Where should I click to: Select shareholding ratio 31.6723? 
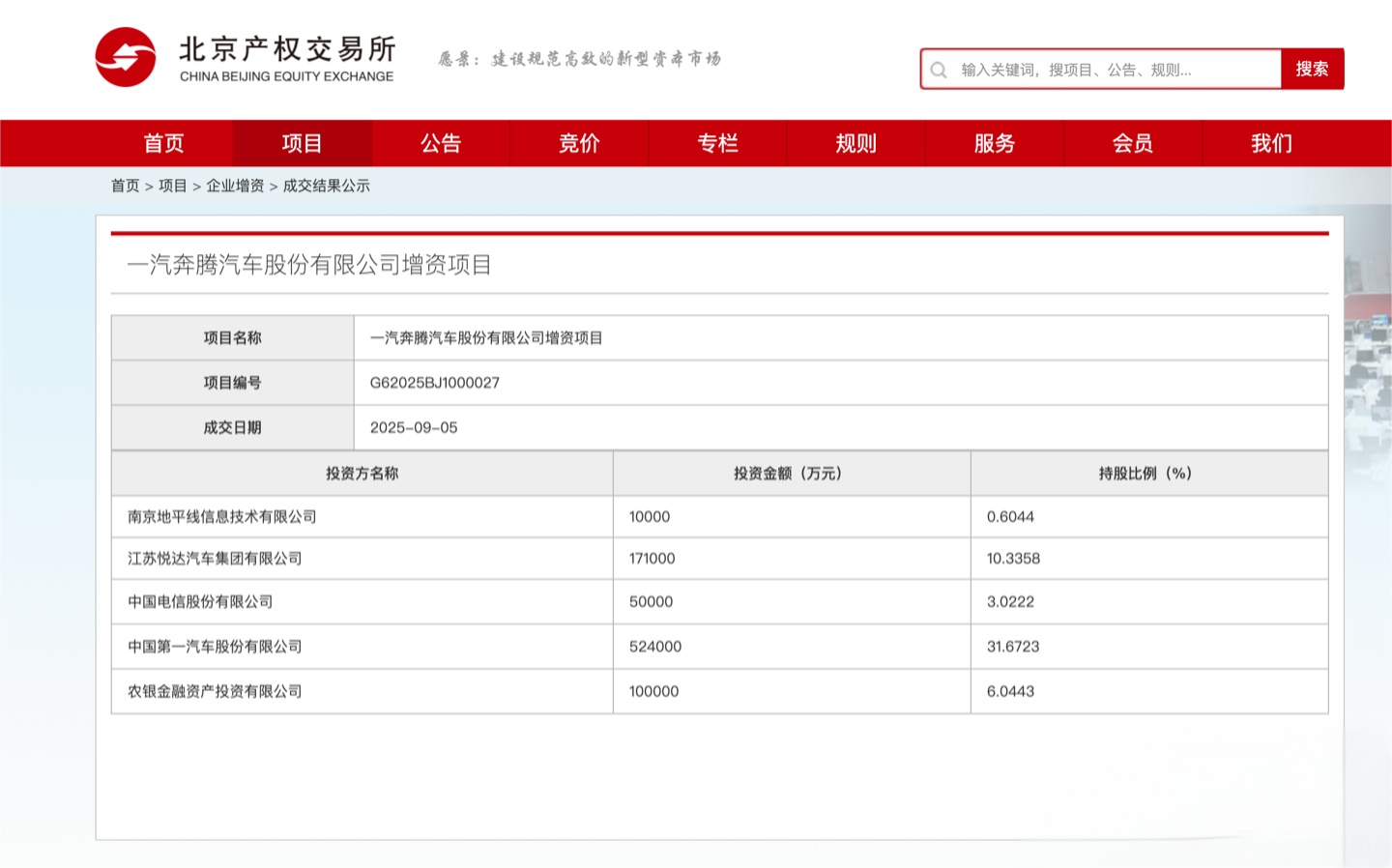[1013, 647]
